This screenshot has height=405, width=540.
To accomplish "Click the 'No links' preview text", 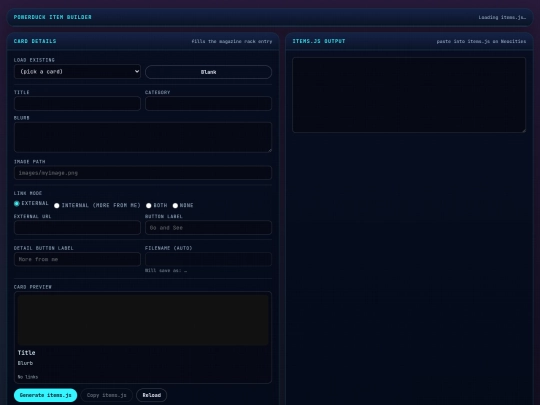I will pyautogui.click(x=28, y=377).
